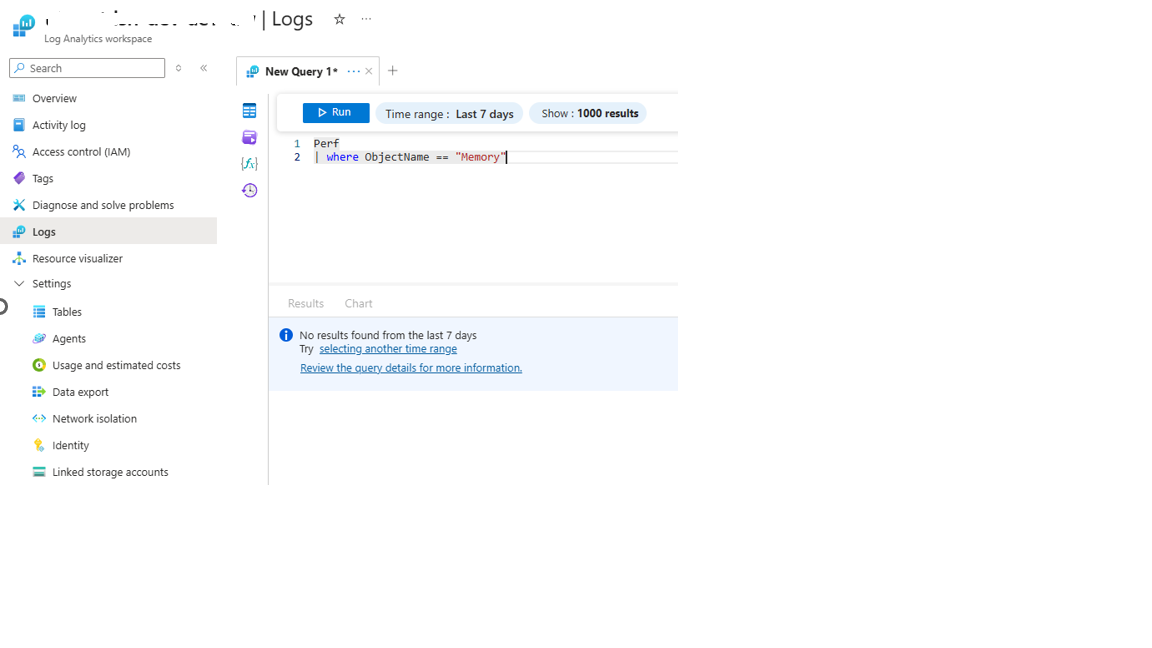Click the Resource visualizer hierarchy icon
The width and height of the screenshot is (1152, 648).
pyautogui.click(x=19, y=259)
